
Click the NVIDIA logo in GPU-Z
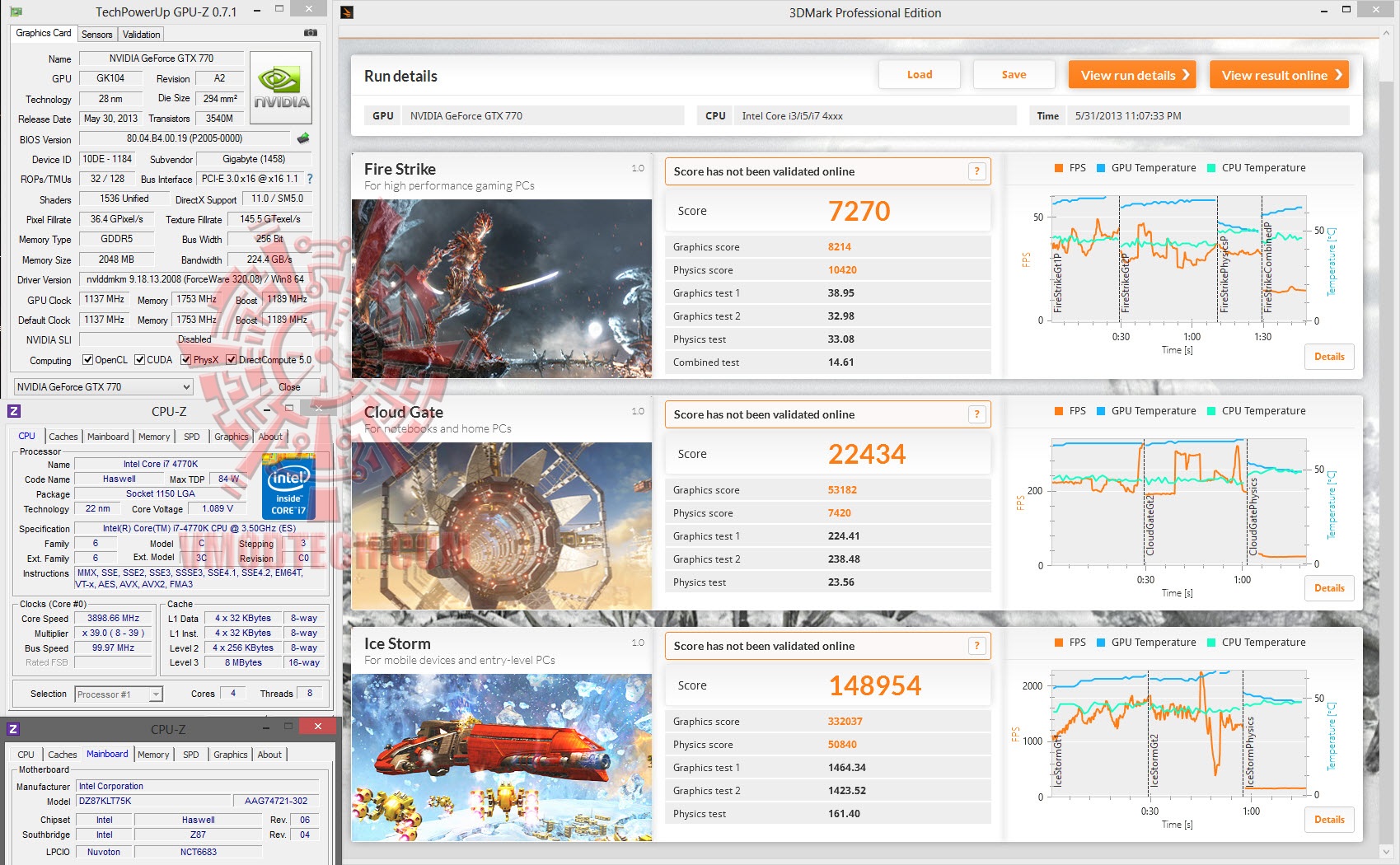tap(281, 88)
